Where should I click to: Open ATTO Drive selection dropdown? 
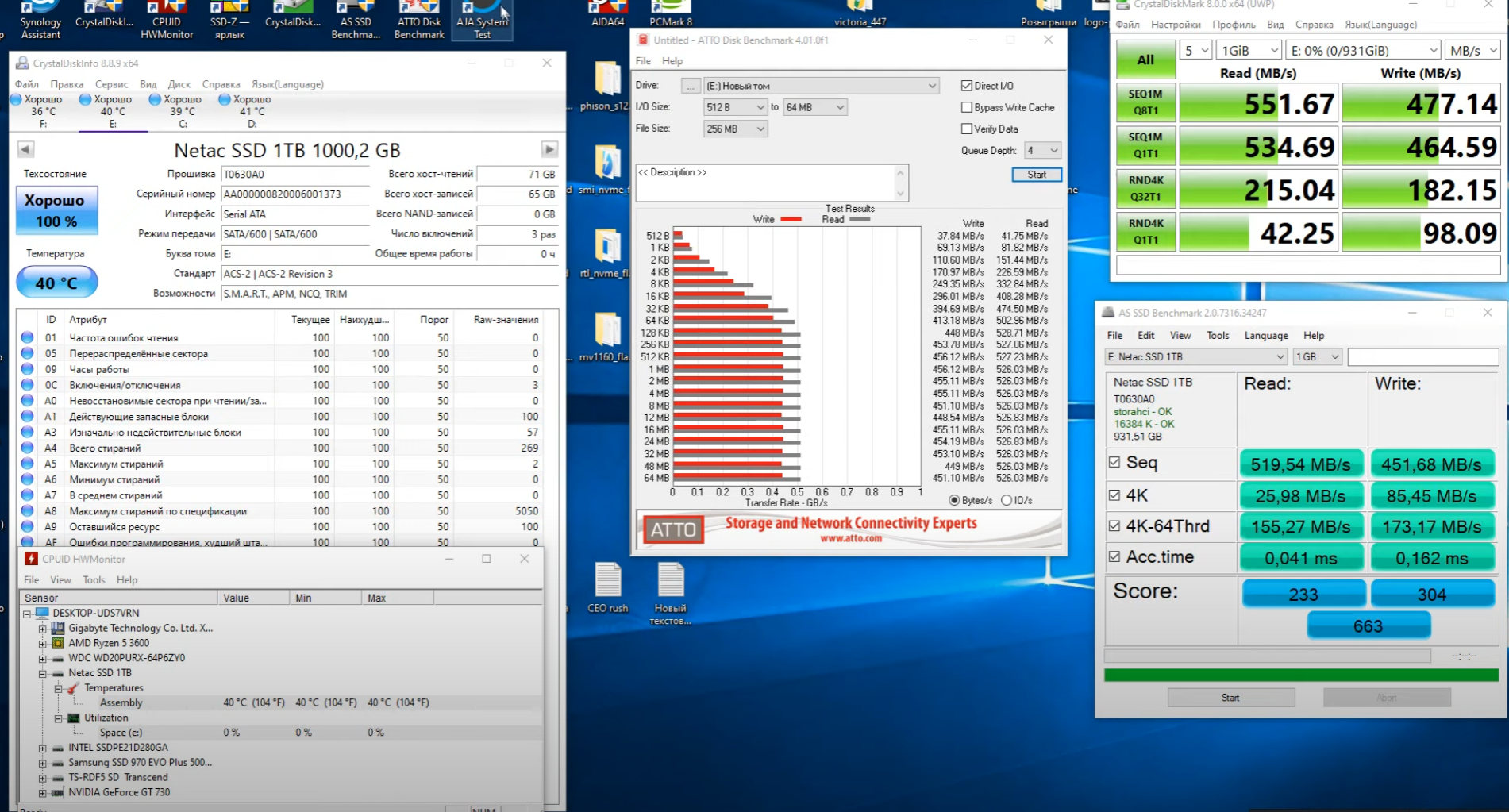coord(822,86)
